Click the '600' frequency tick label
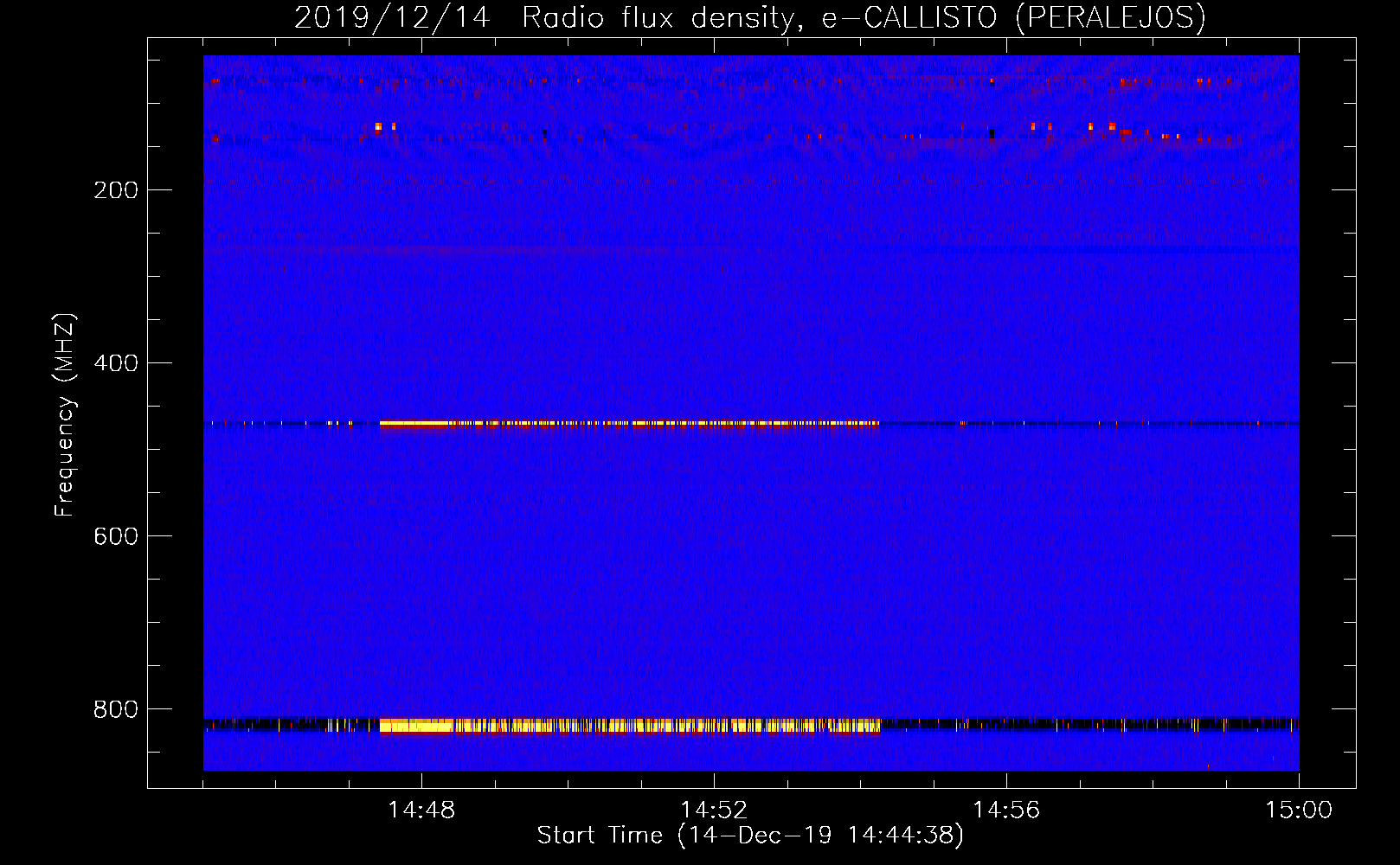The width and height of the screenshot is (1400, 865). coord(116,536)
